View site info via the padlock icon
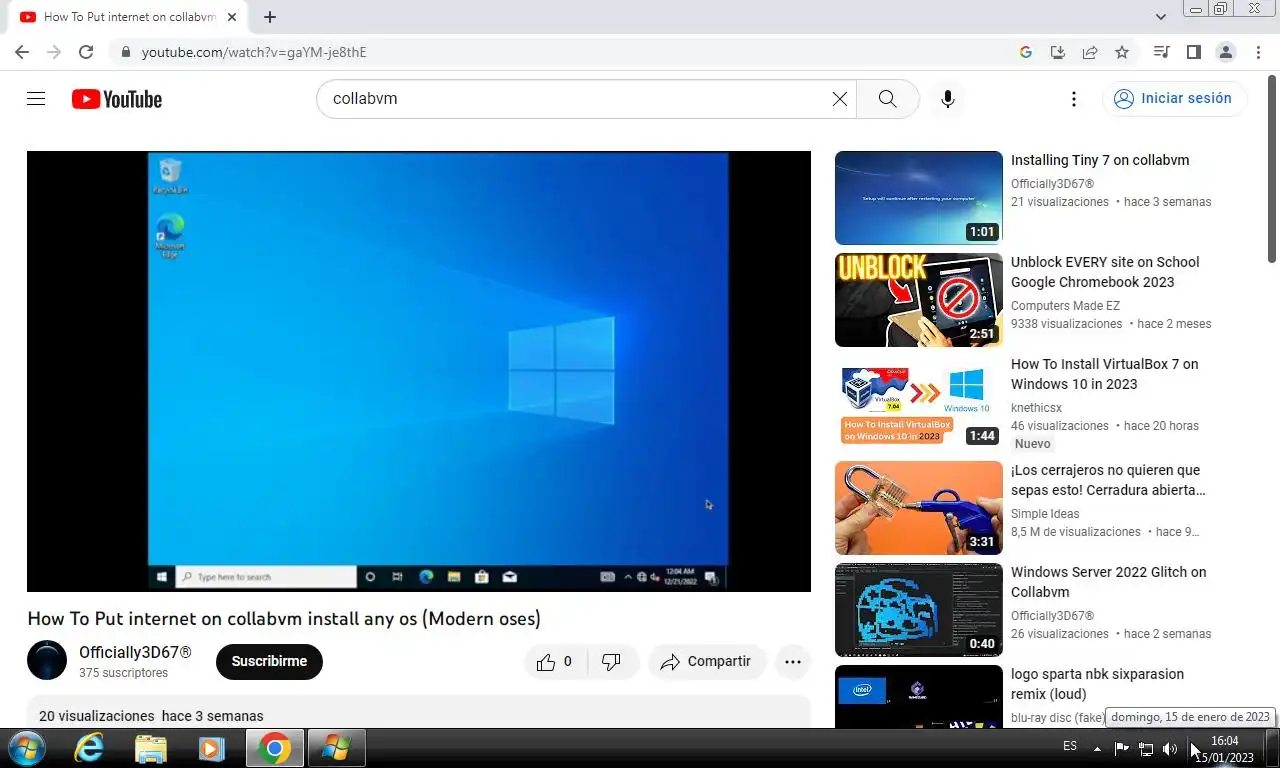The height and width of the screenshot is (768, 1280). coord(125,52)
